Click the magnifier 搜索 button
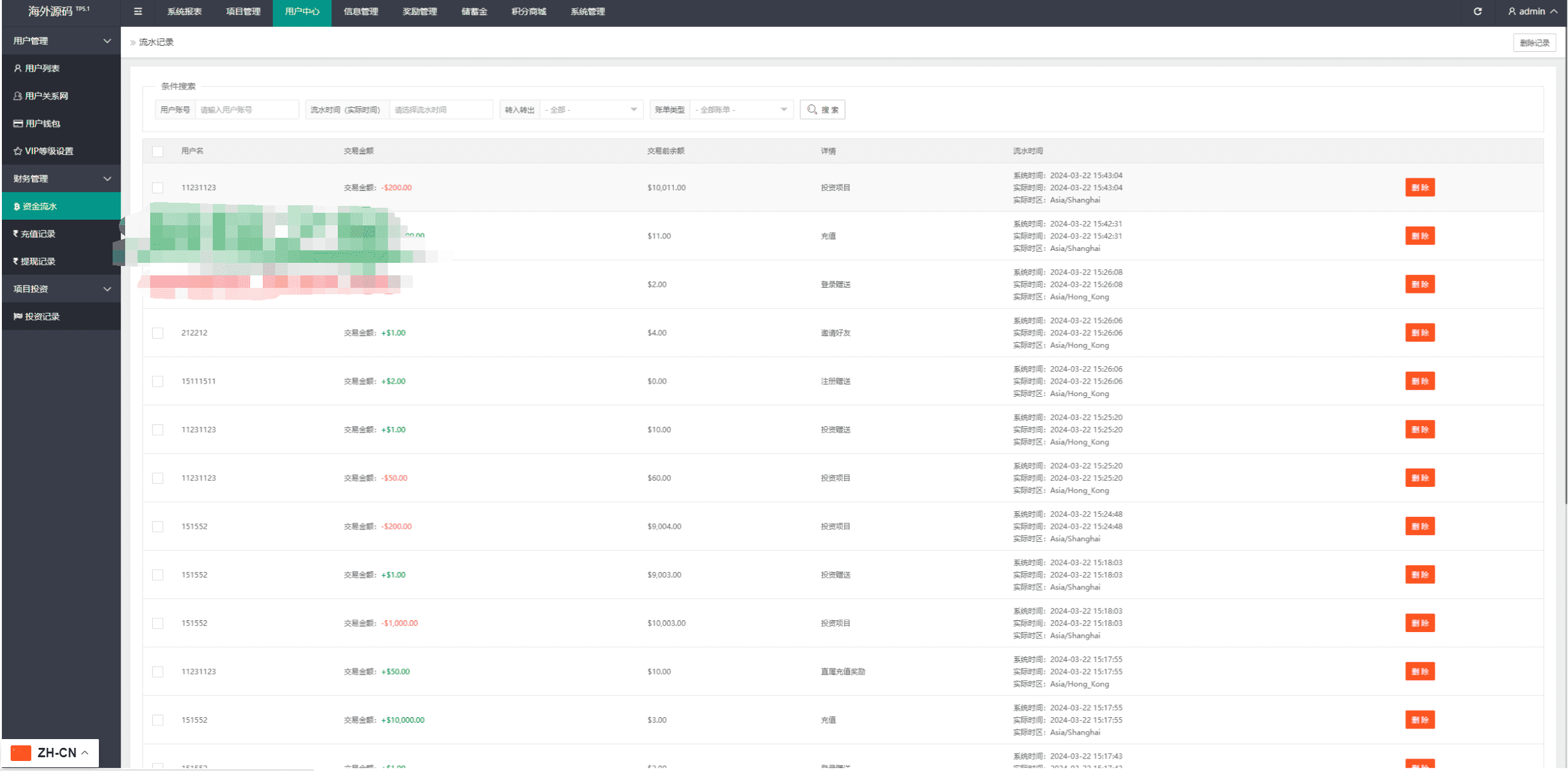The image size is (1568, 771). pyautogui.click(x=822, y=110)
